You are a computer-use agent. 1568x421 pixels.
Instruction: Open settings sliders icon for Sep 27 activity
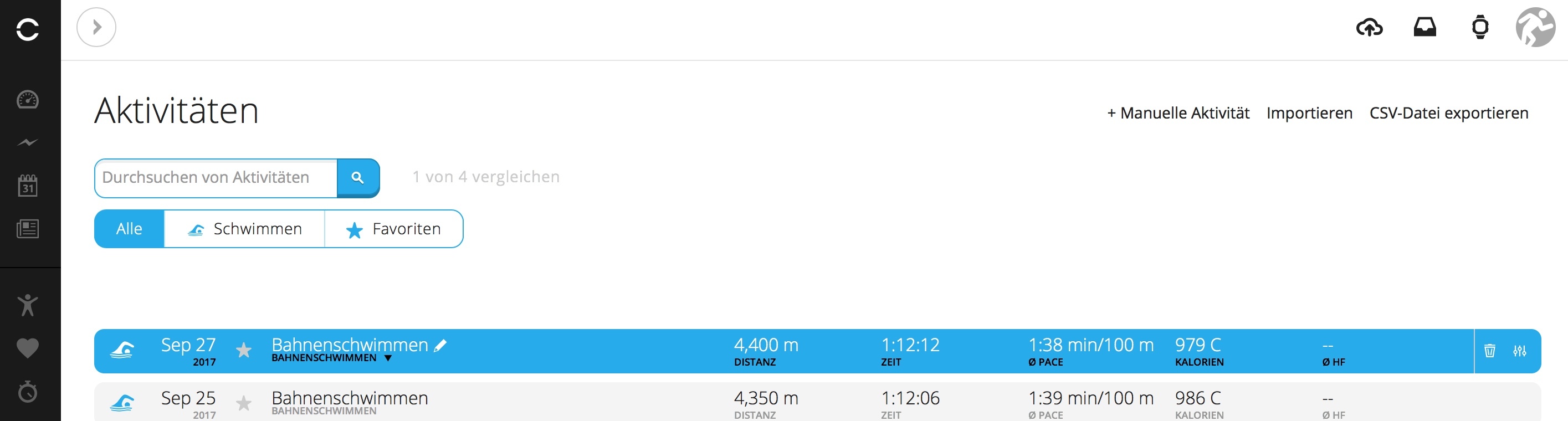1519,351
